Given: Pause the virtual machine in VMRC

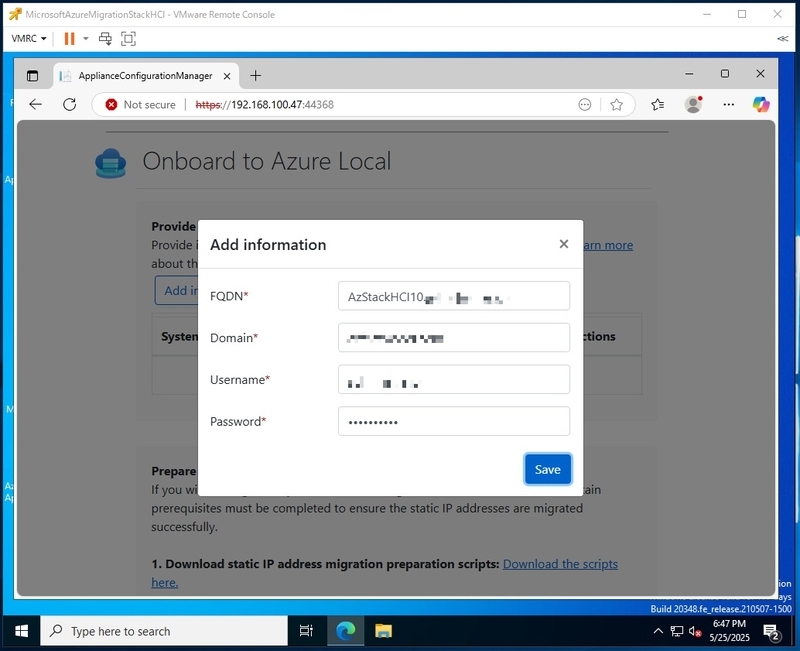Looking at the screenshot, I should click(69, 38).
